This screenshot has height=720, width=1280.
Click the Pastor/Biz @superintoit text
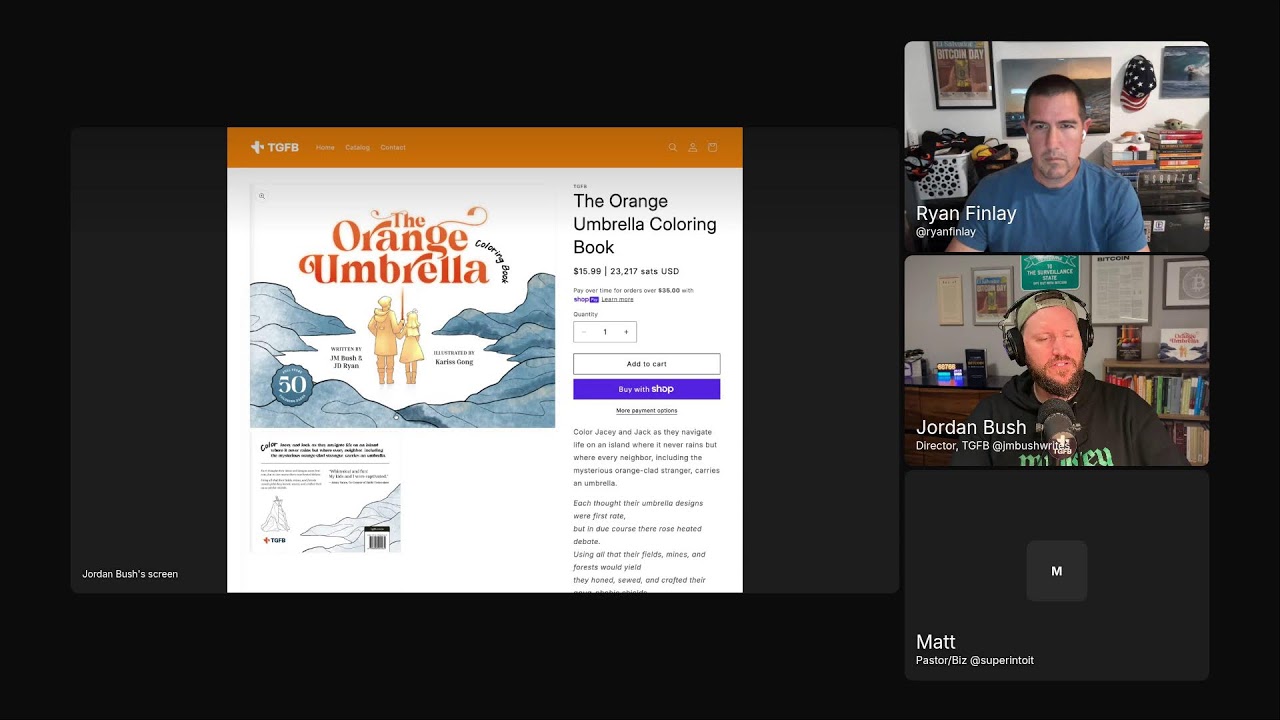[x=975, y=660]
